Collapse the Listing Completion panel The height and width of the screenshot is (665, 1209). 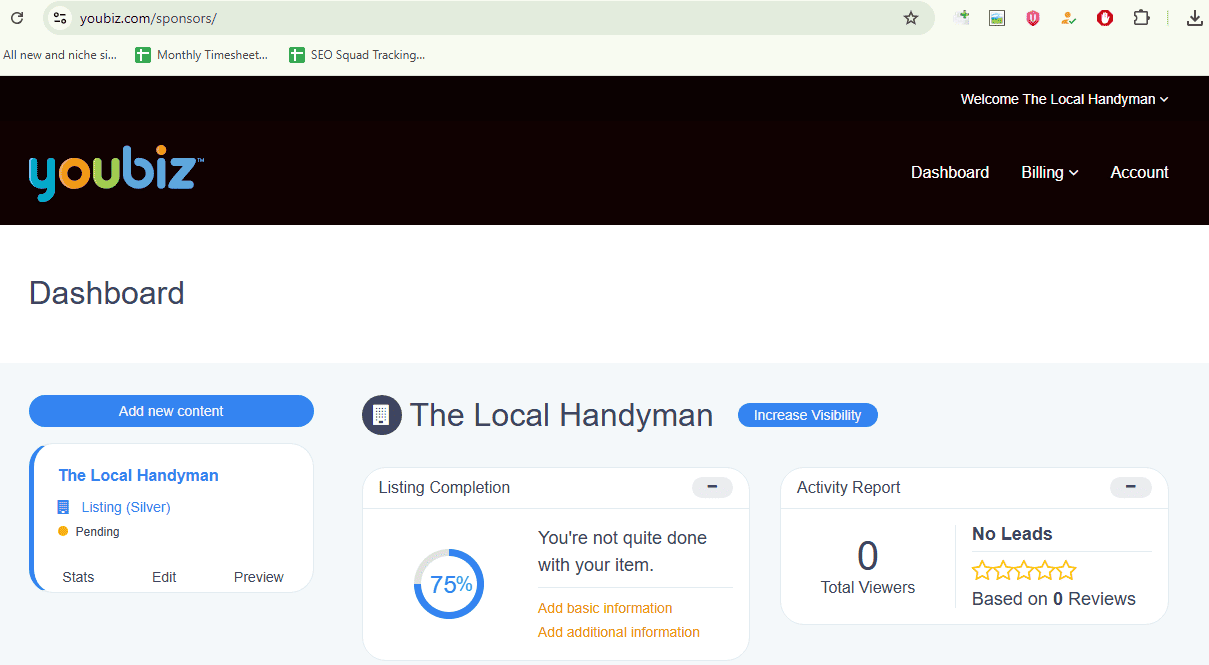(712, 487)
